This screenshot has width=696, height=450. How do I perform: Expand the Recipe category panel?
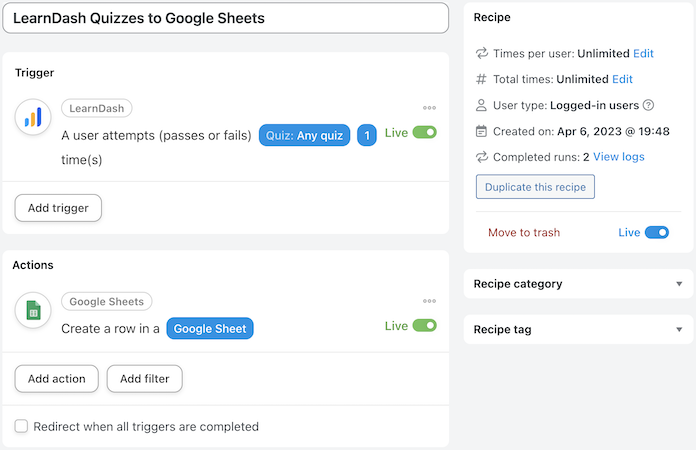tap(578, 284)
